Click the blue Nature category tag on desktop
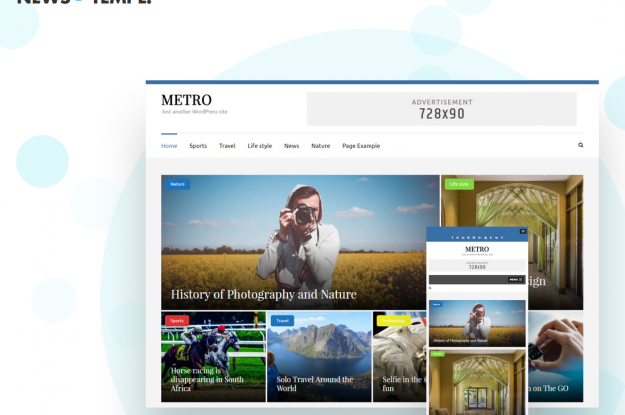Image resolution: width=625 pixels, height=415 pixels. (x=177, y=184)
